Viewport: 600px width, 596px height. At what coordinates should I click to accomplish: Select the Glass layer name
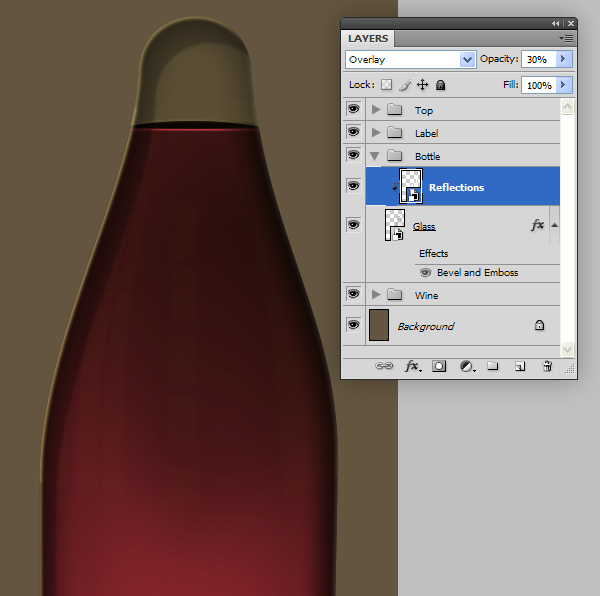424,226
